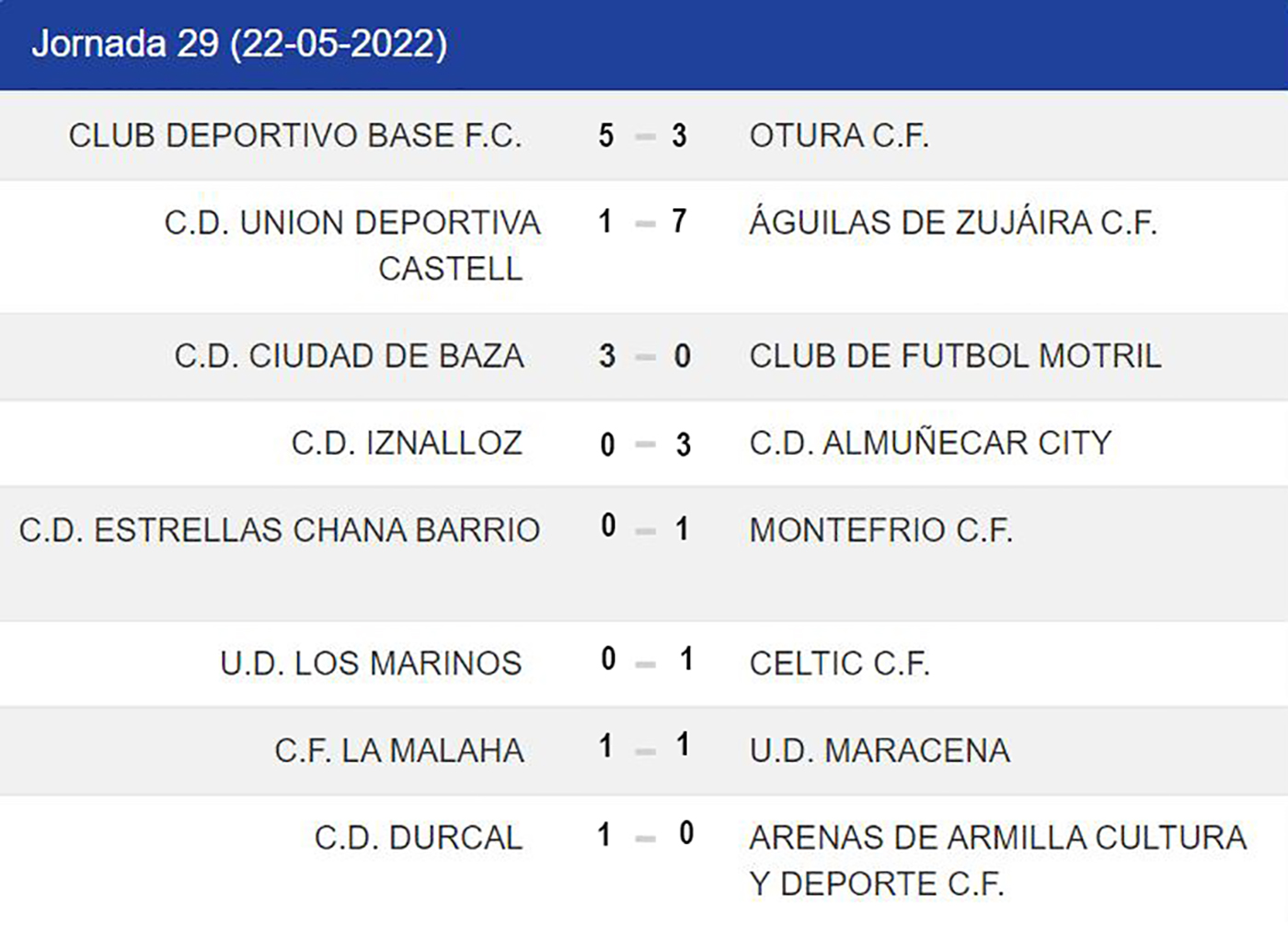Select OTURA C.F. team name
This screenshot has width=1288, height=926.
(x=839, y=136)
